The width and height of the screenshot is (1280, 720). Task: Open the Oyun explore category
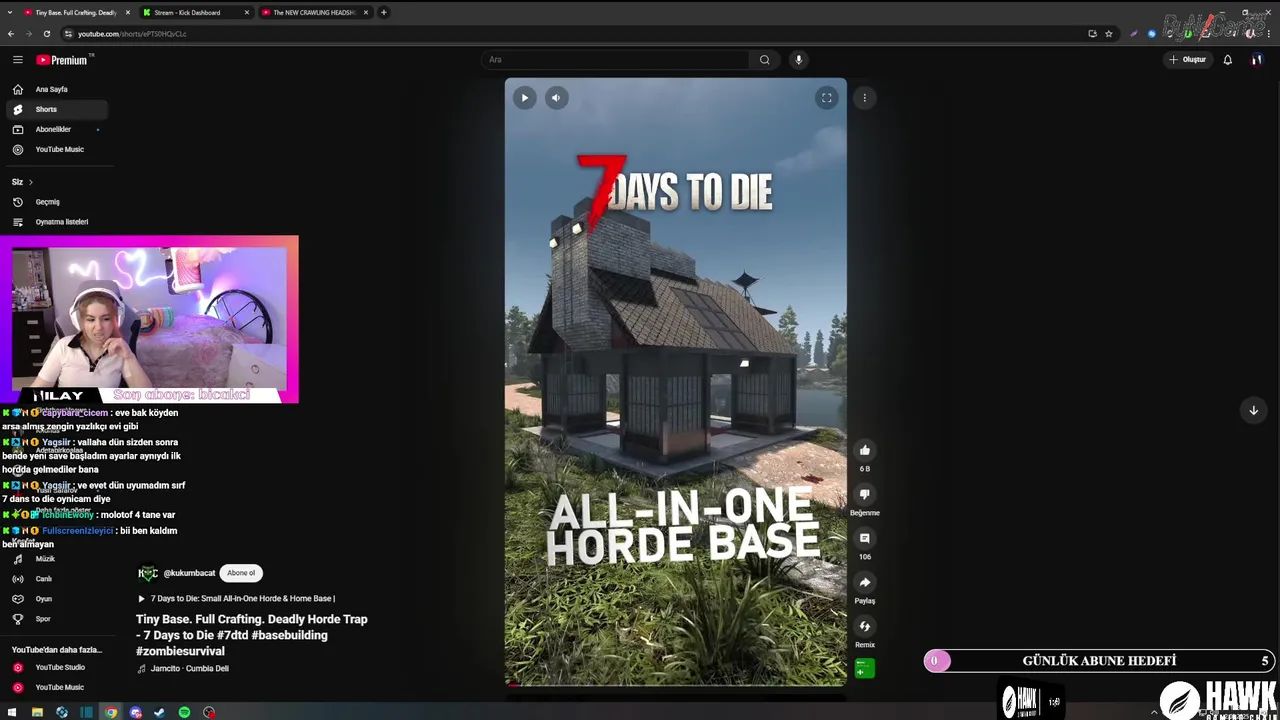[x=57, y=599]
